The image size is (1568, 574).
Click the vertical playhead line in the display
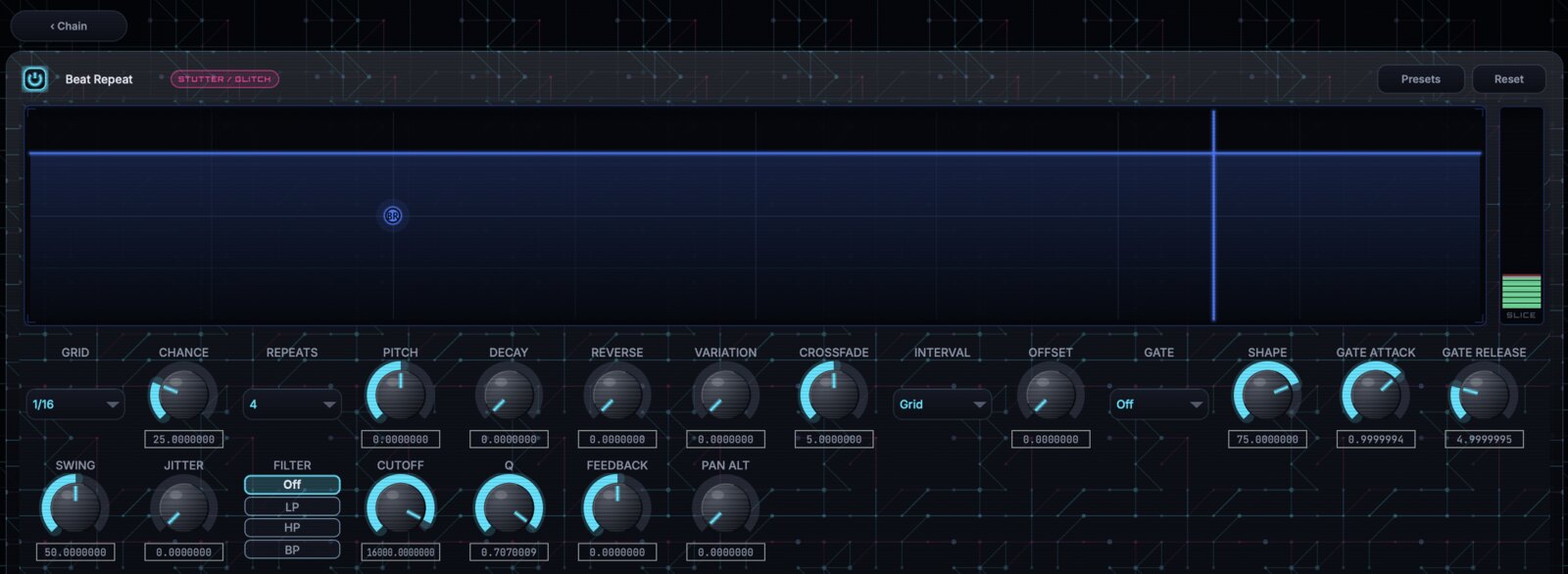click(1213, 215)
